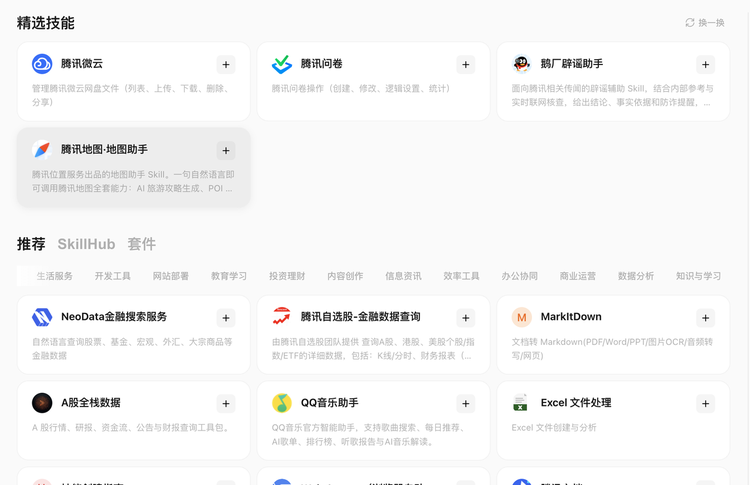Add Excel 文件处理 with plus button
750x485 pixels.
pos(706,404)
